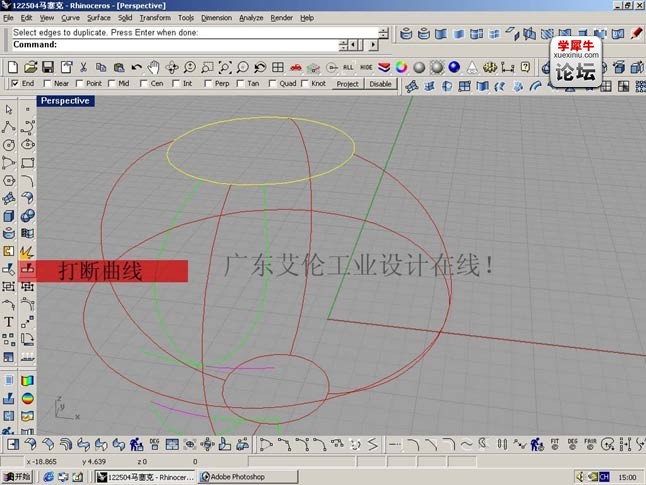Click the Four Viewports layout icon
The image size is (646, 485).
pyautogui.click(x=278, y=67)
